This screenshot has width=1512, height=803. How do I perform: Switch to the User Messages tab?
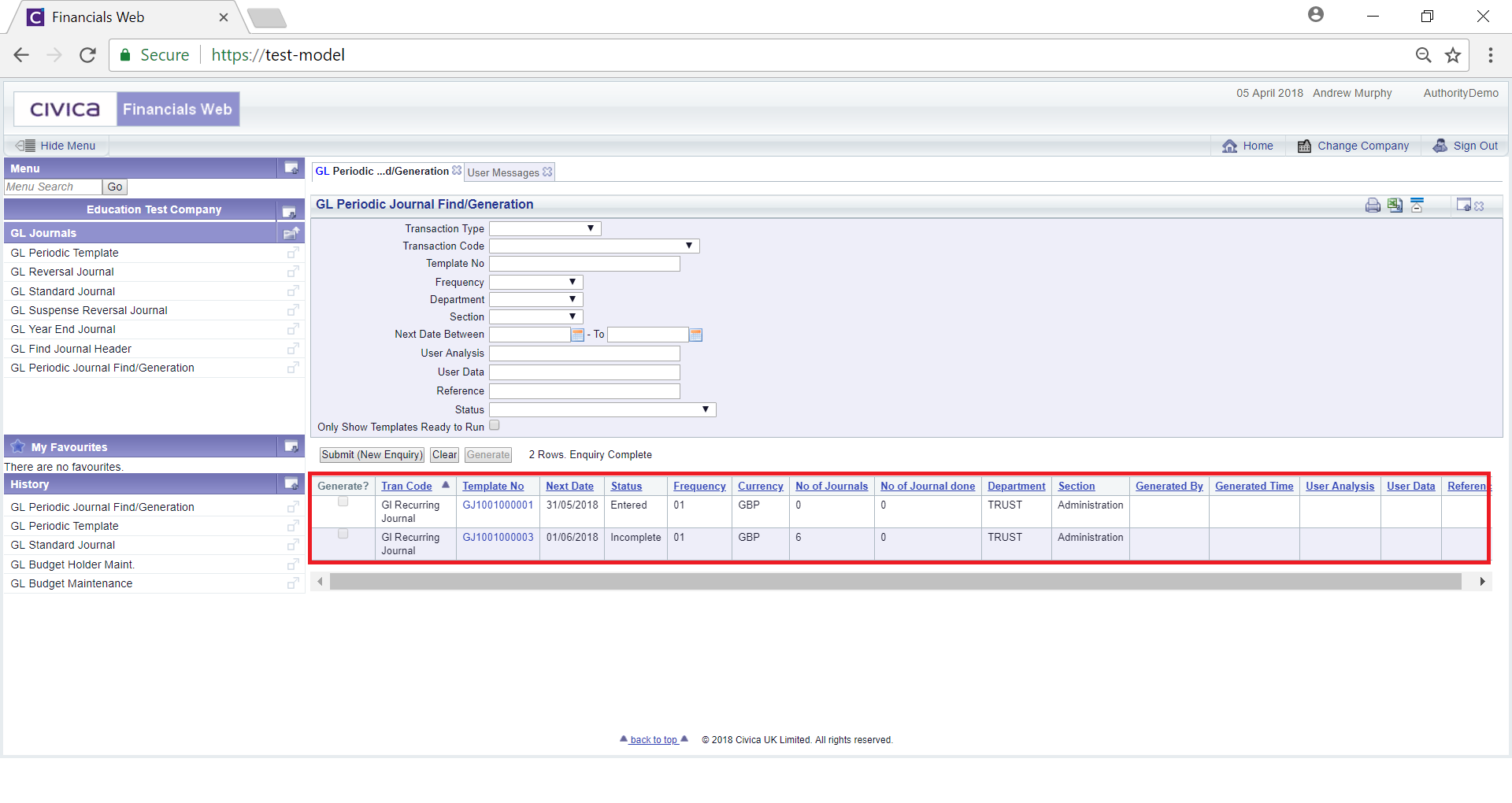coord(503,172)
